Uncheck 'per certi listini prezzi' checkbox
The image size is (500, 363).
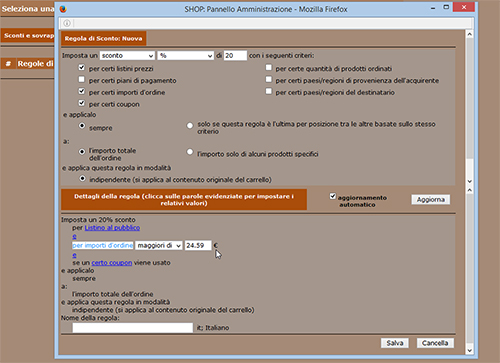(x=82, y=68)
